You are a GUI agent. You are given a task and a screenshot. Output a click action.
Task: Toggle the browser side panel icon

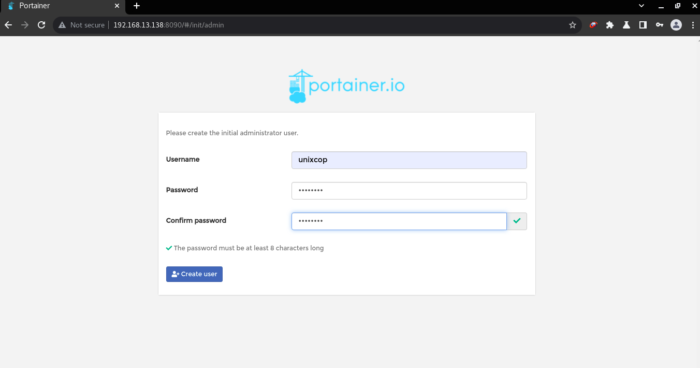click(x=643, y=25)
